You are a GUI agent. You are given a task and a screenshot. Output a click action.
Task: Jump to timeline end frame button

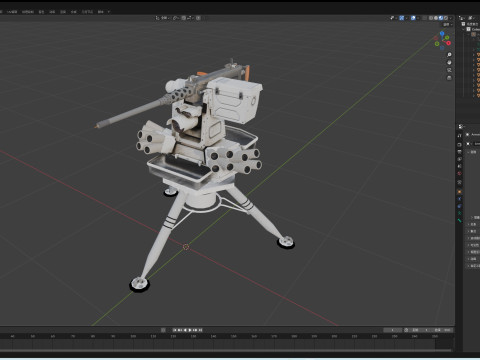tap(201, 330)
